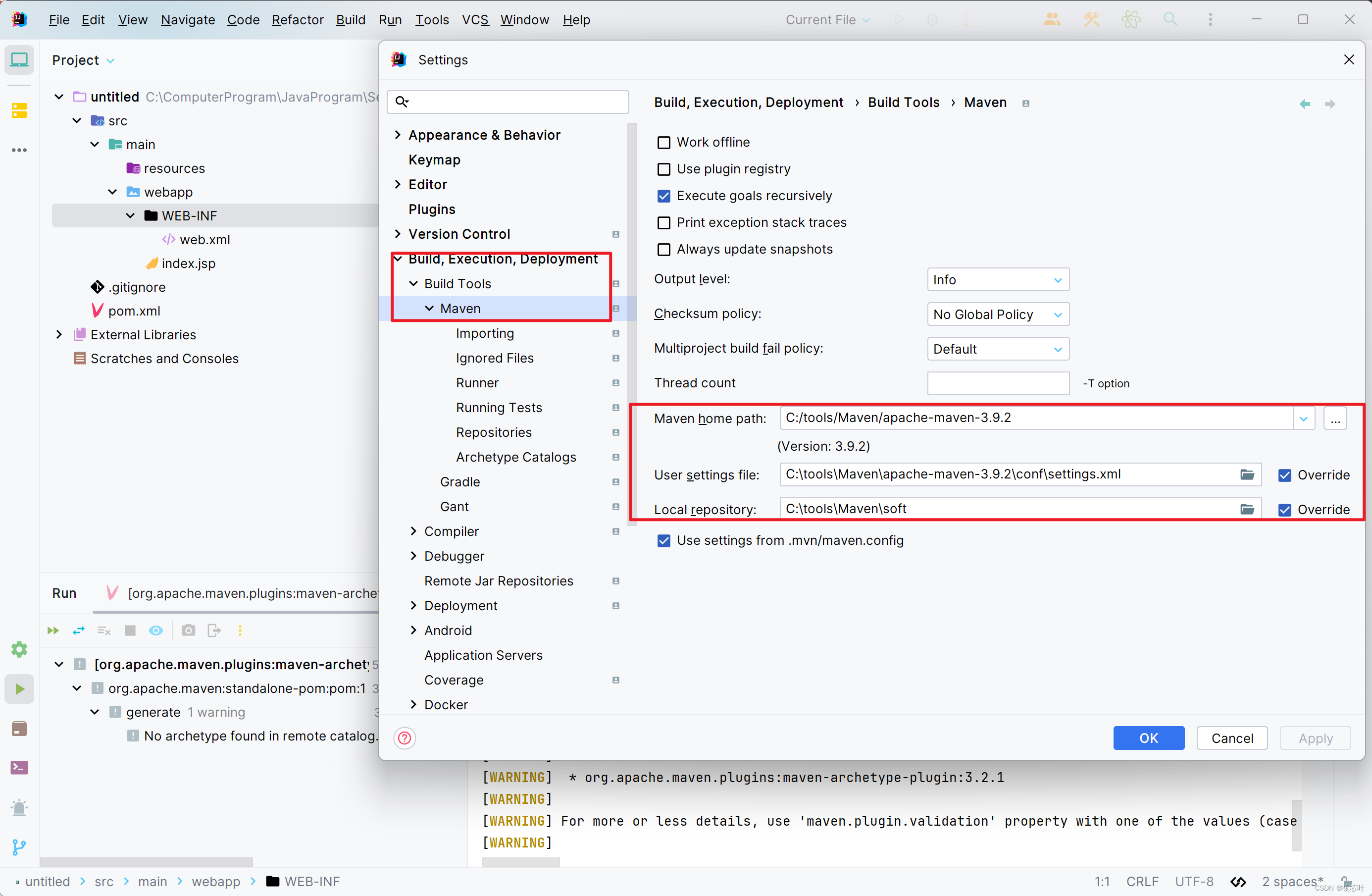The image size is (1372, 896).
Task: Browse folder icon for User settings file
Action: 1247,474
